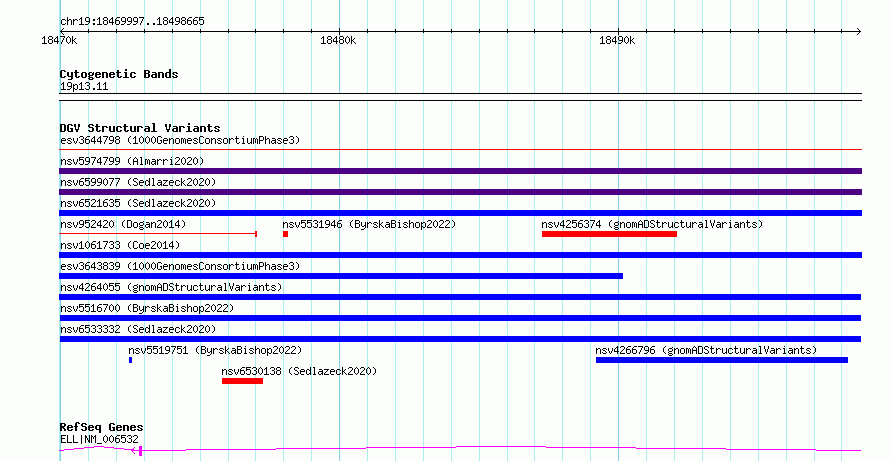Screen dimensions: 890x461
Task: Open nsv5516700 (ByrskaBishop2022) label
Action: 147,308
